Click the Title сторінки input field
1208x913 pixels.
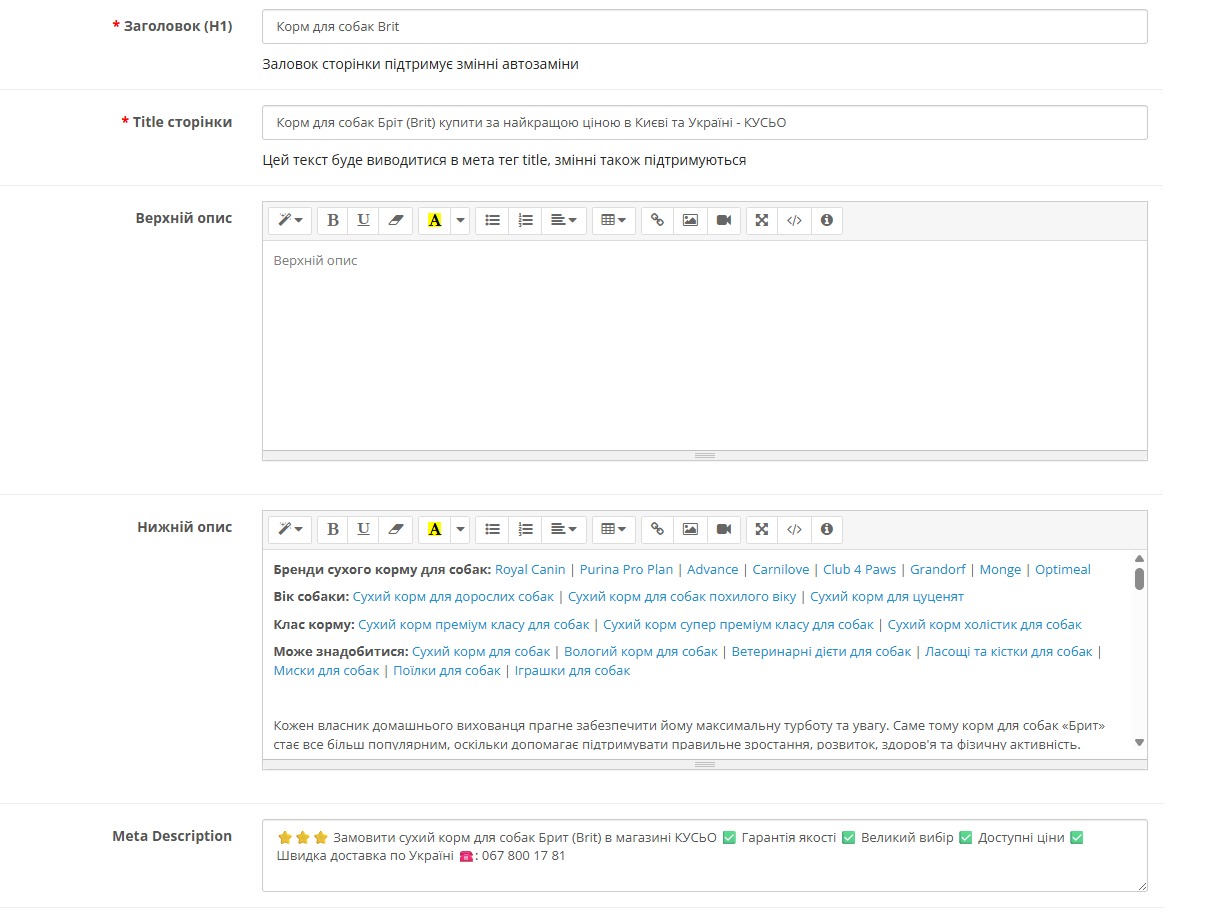(704, 123)
